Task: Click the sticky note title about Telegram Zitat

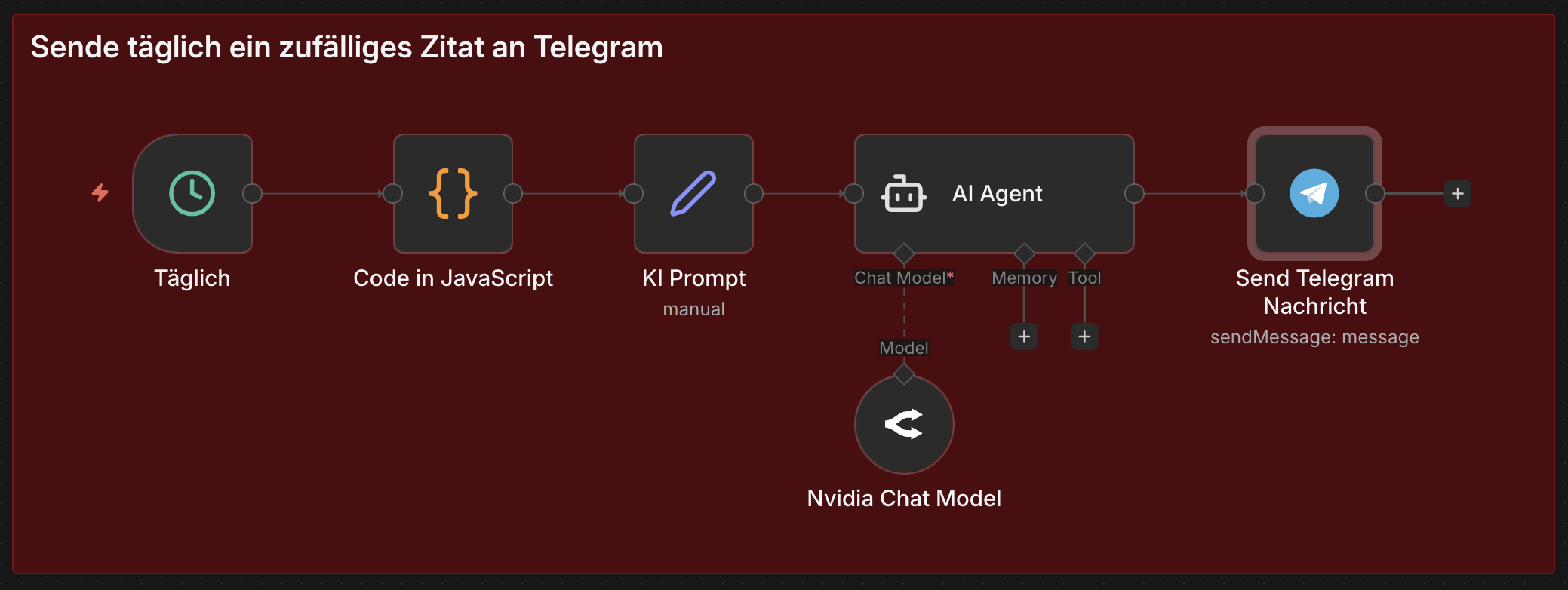Action: pyautogui.click(x=346, y=48)
